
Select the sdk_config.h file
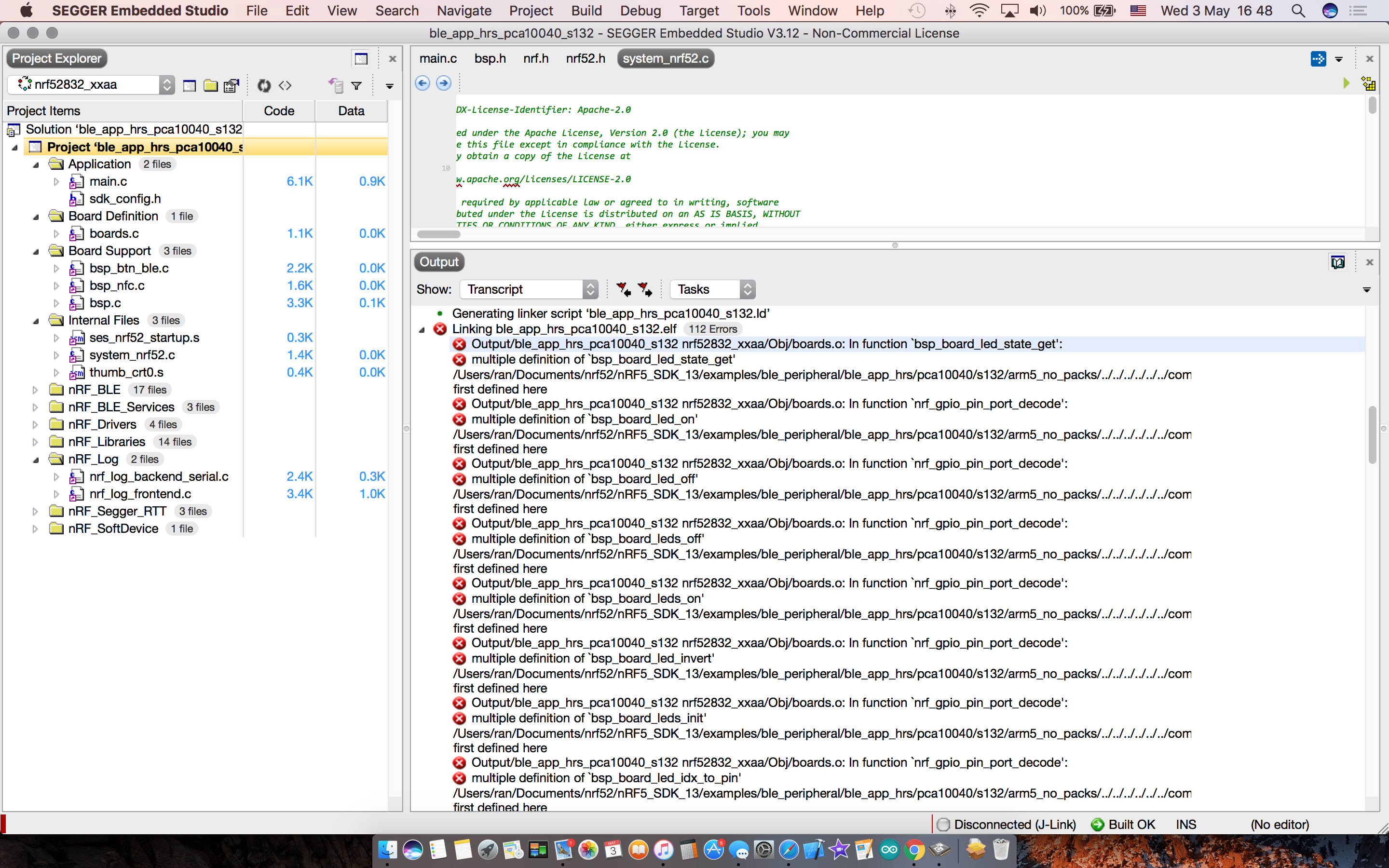coord(125,199)
